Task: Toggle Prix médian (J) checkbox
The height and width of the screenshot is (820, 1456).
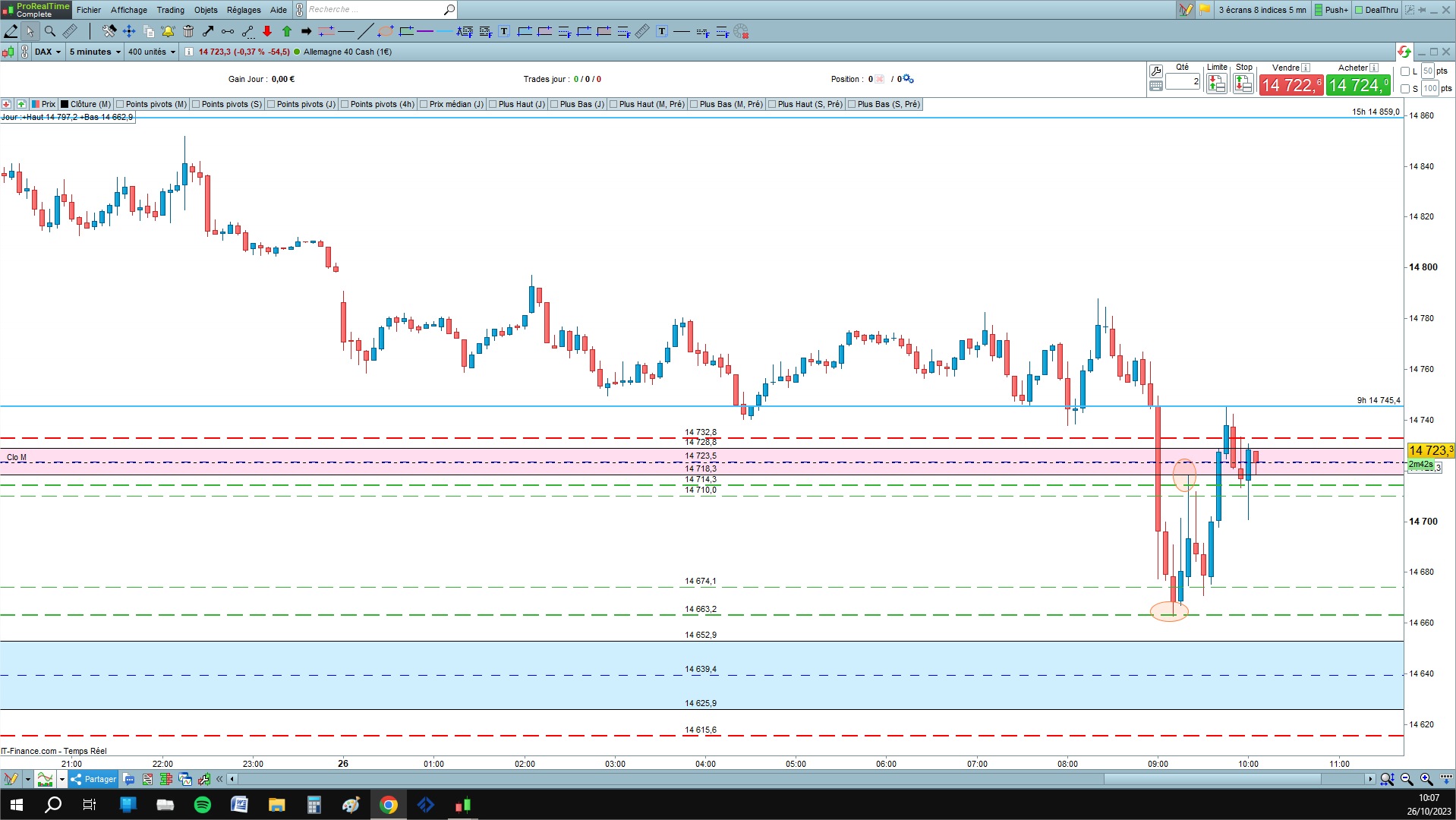Action: [x=424, y=104]
